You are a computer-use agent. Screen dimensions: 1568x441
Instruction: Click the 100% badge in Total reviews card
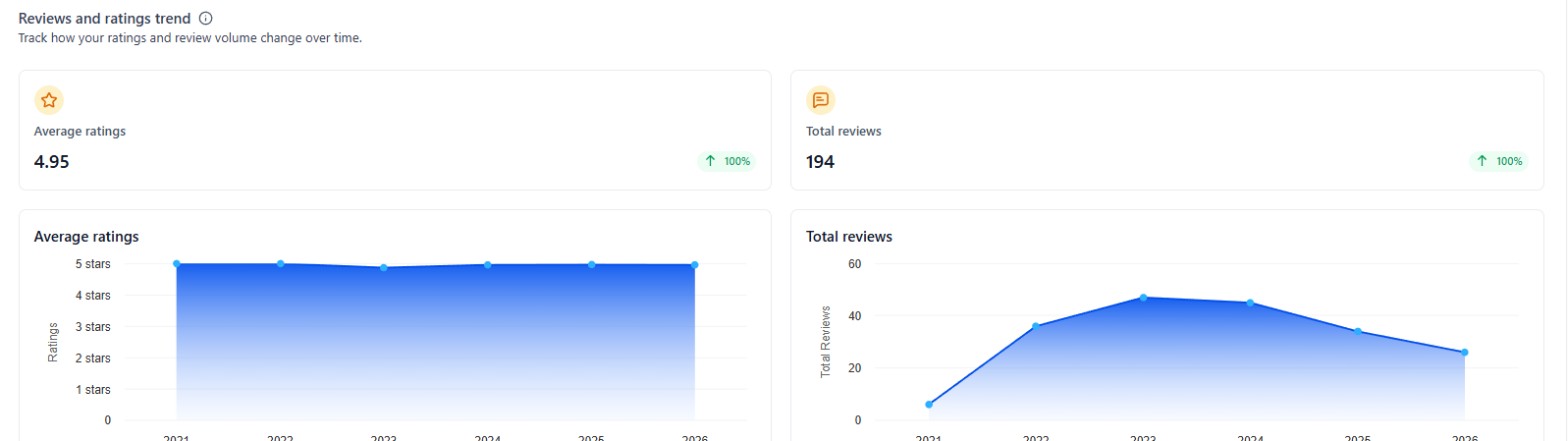point(1499,161)
